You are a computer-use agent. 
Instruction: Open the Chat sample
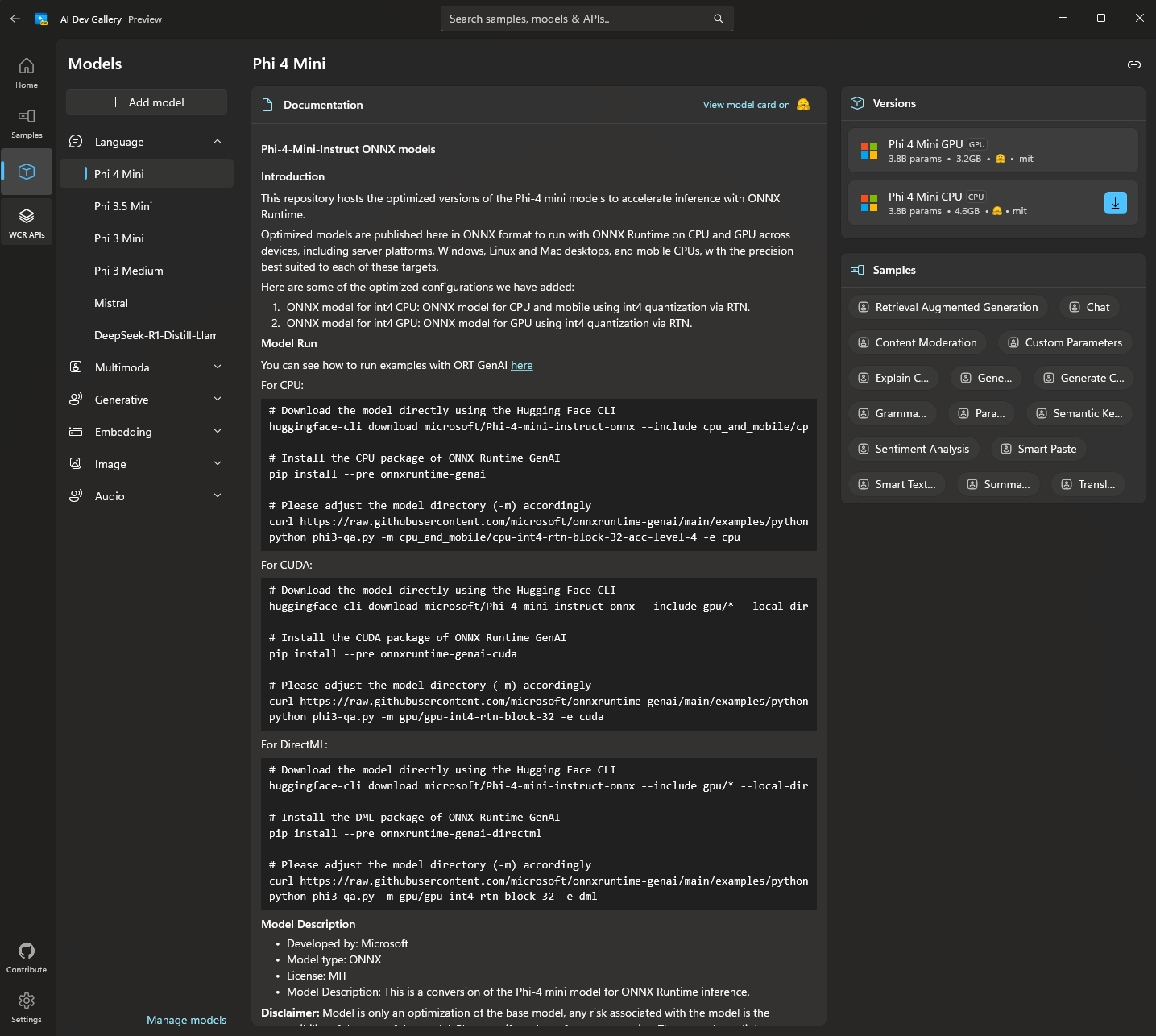(x=1089, y=307)
